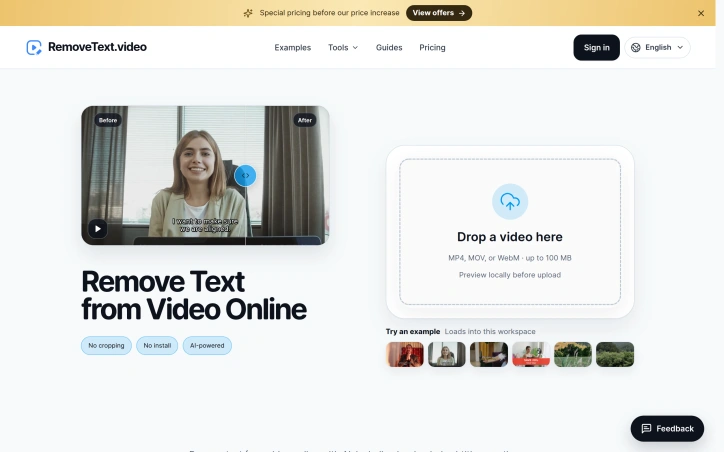Open the RemoveText.video home link text
The width and height of the screenshot is (724, 452).
[97, 47]
